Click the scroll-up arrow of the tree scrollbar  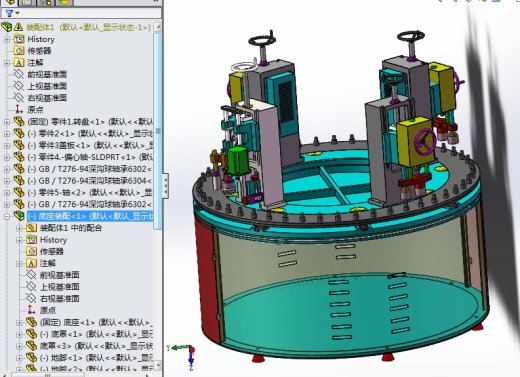(x=158, y=27)
